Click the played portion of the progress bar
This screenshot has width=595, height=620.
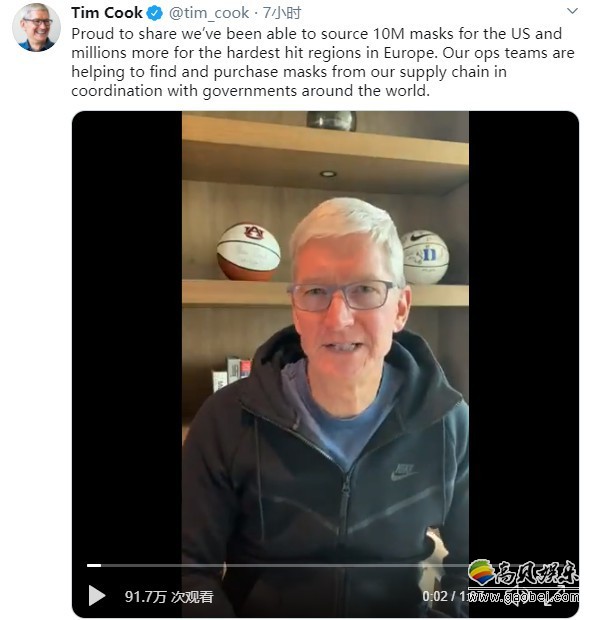coord(94,565)
